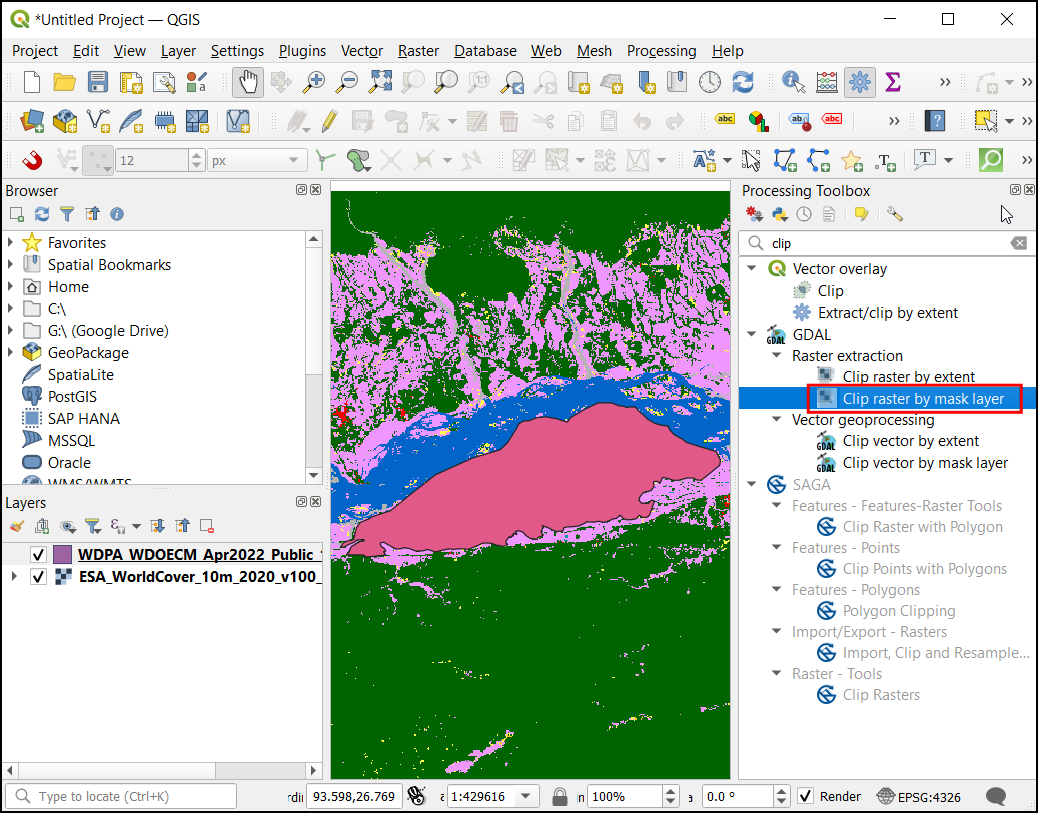Screen dimensions: 1038x813
Task: Collapse the GDAL group in toolbox
Action: [751, 335]
